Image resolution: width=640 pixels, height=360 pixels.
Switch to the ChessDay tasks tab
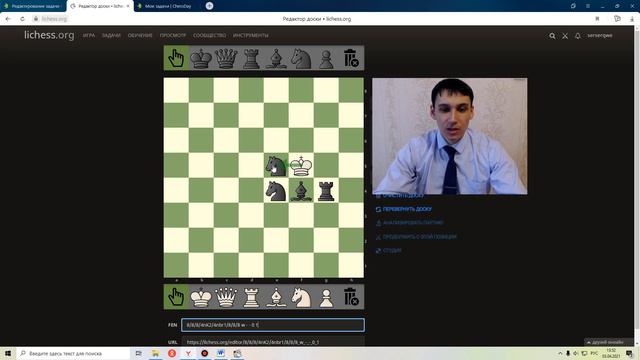(167, 6)
